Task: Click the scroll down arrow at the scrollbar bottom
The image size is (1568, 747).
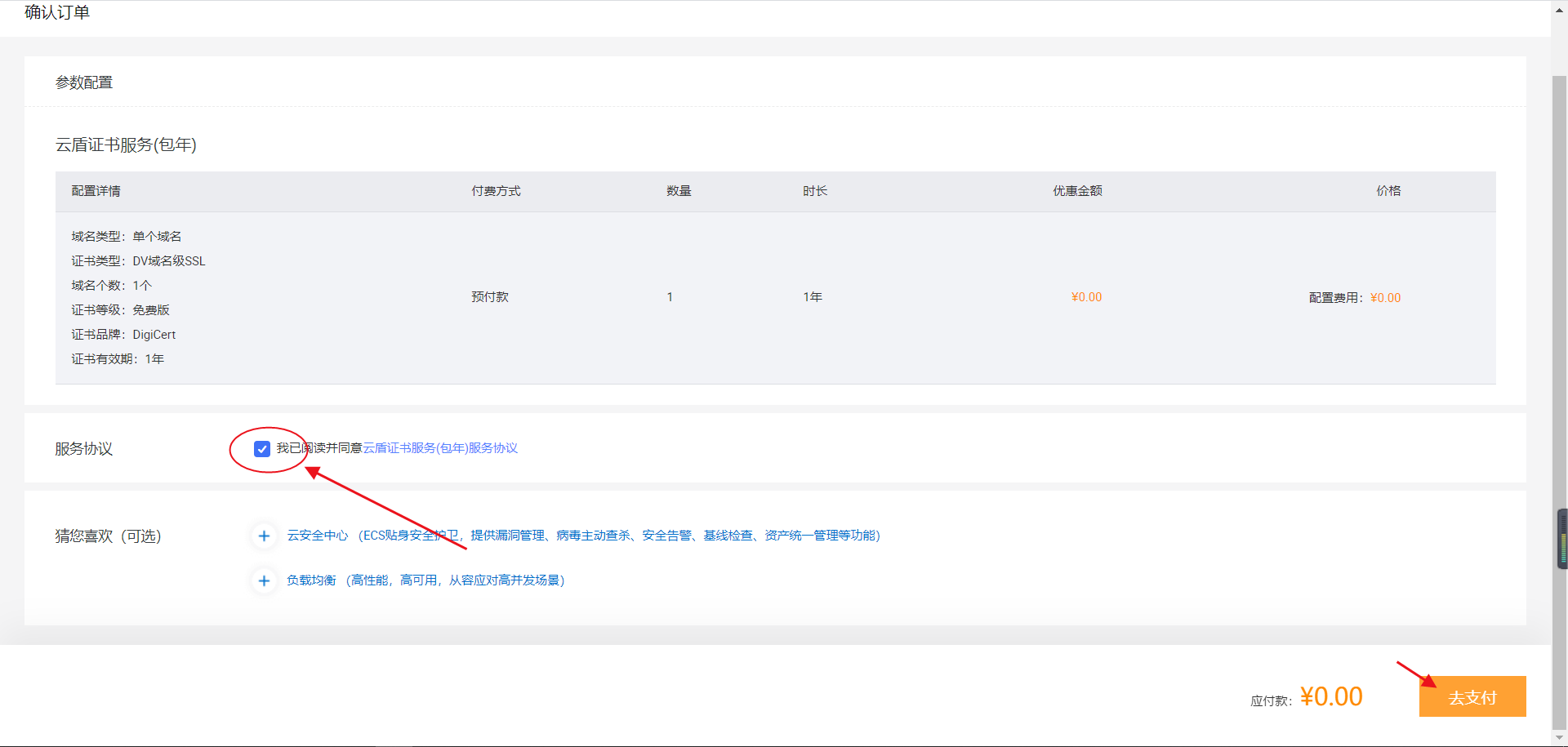Action: point(1559,738)
